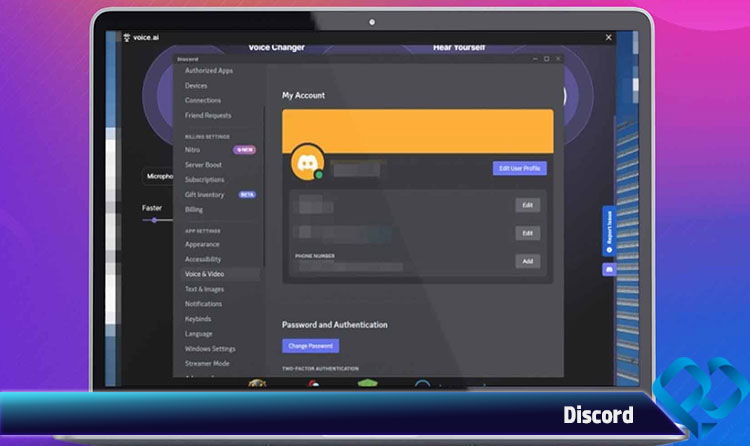Screen dimensions: 750x446
Task: Click Edit User Profile button
Action: click(519, 168)
